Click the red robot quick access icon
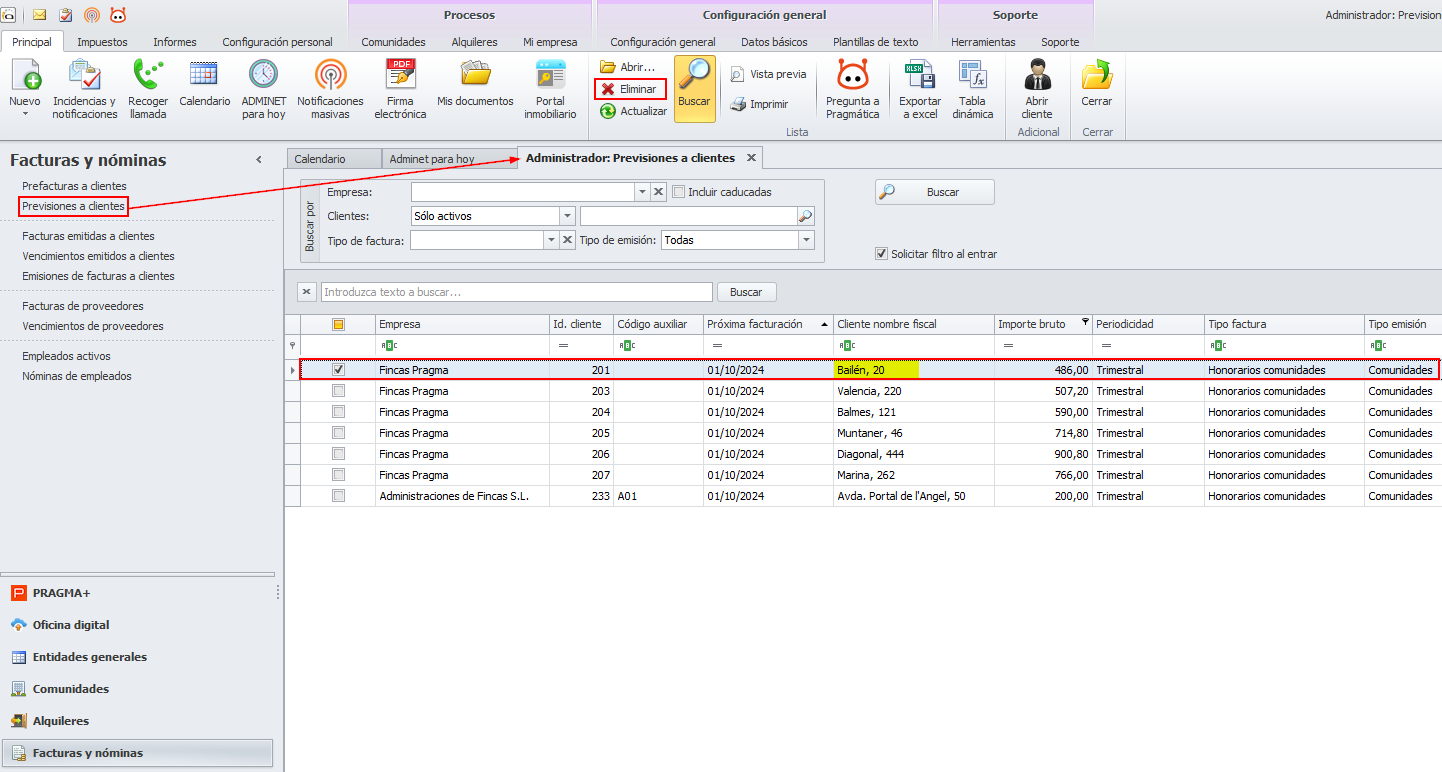This screenshot has width=1442, height=772. tap(118, 15)
